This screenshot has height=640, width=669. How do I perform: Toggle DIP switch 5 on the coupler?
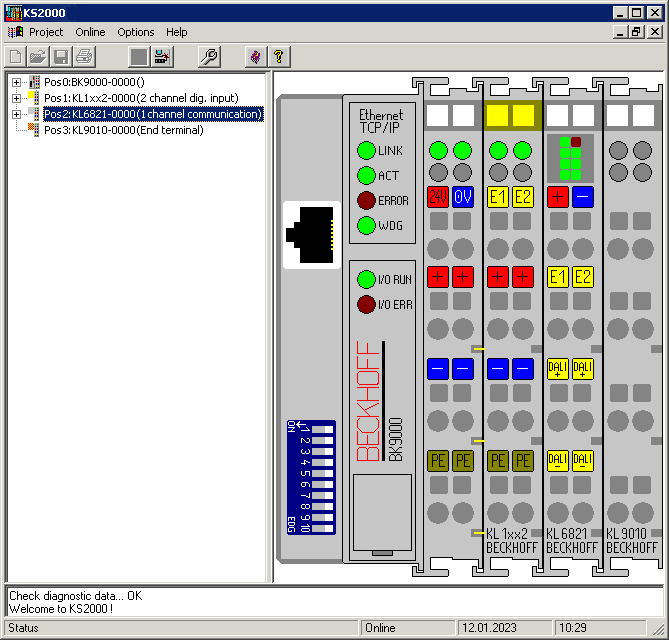pos(323,474)
